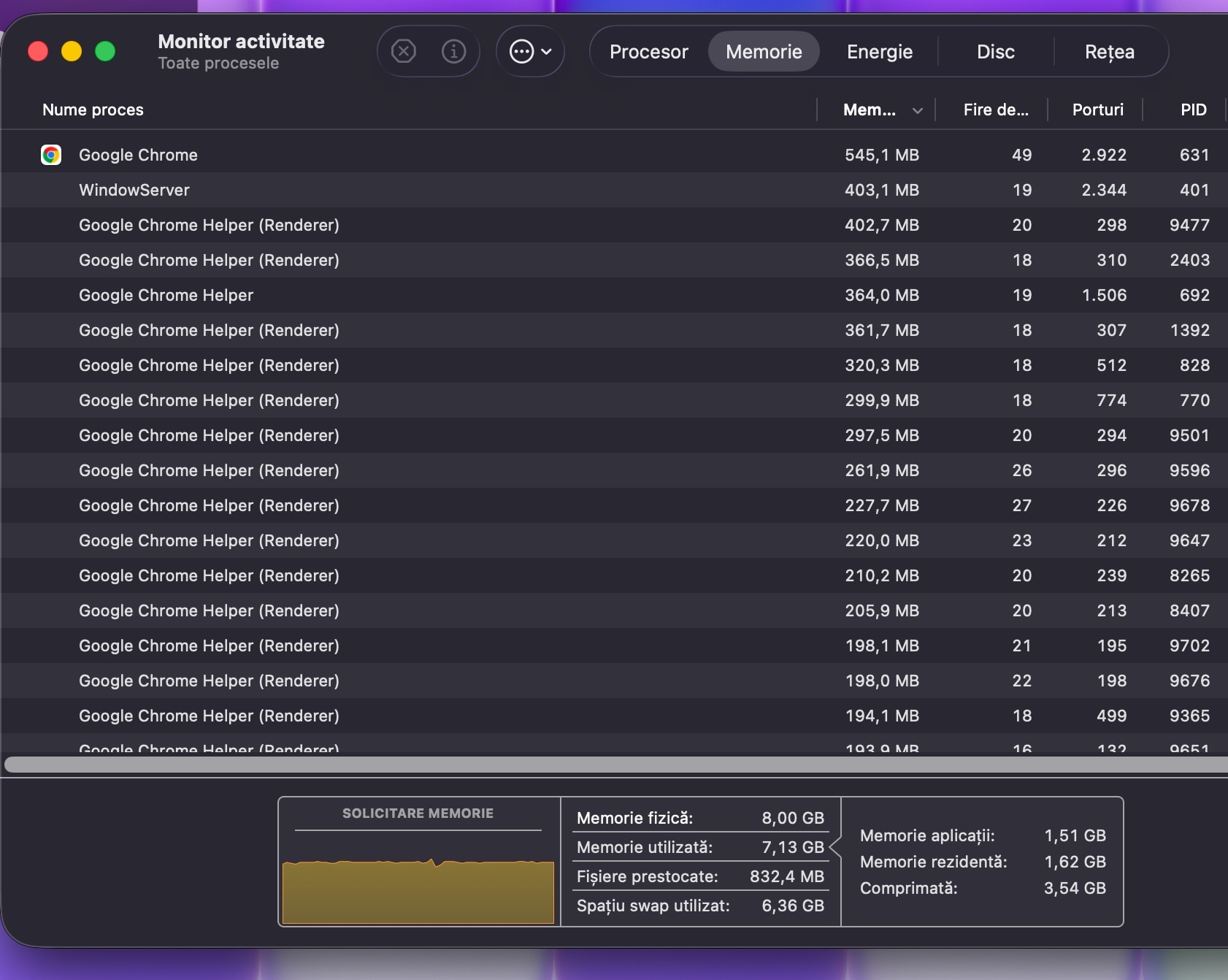Click the PID cell 9702

point(1189,646)
